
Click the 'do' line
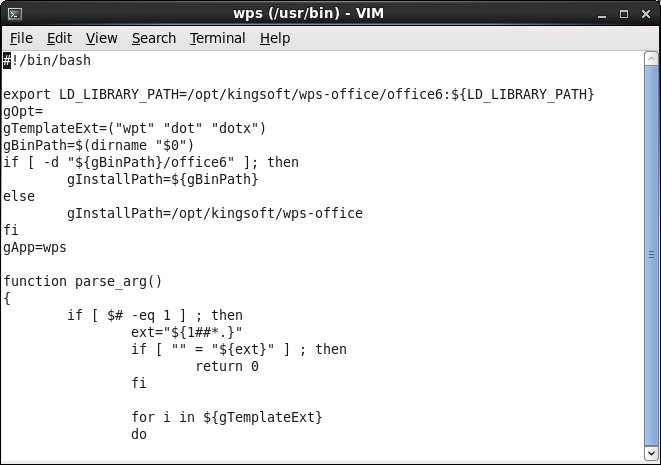[139, 434]
